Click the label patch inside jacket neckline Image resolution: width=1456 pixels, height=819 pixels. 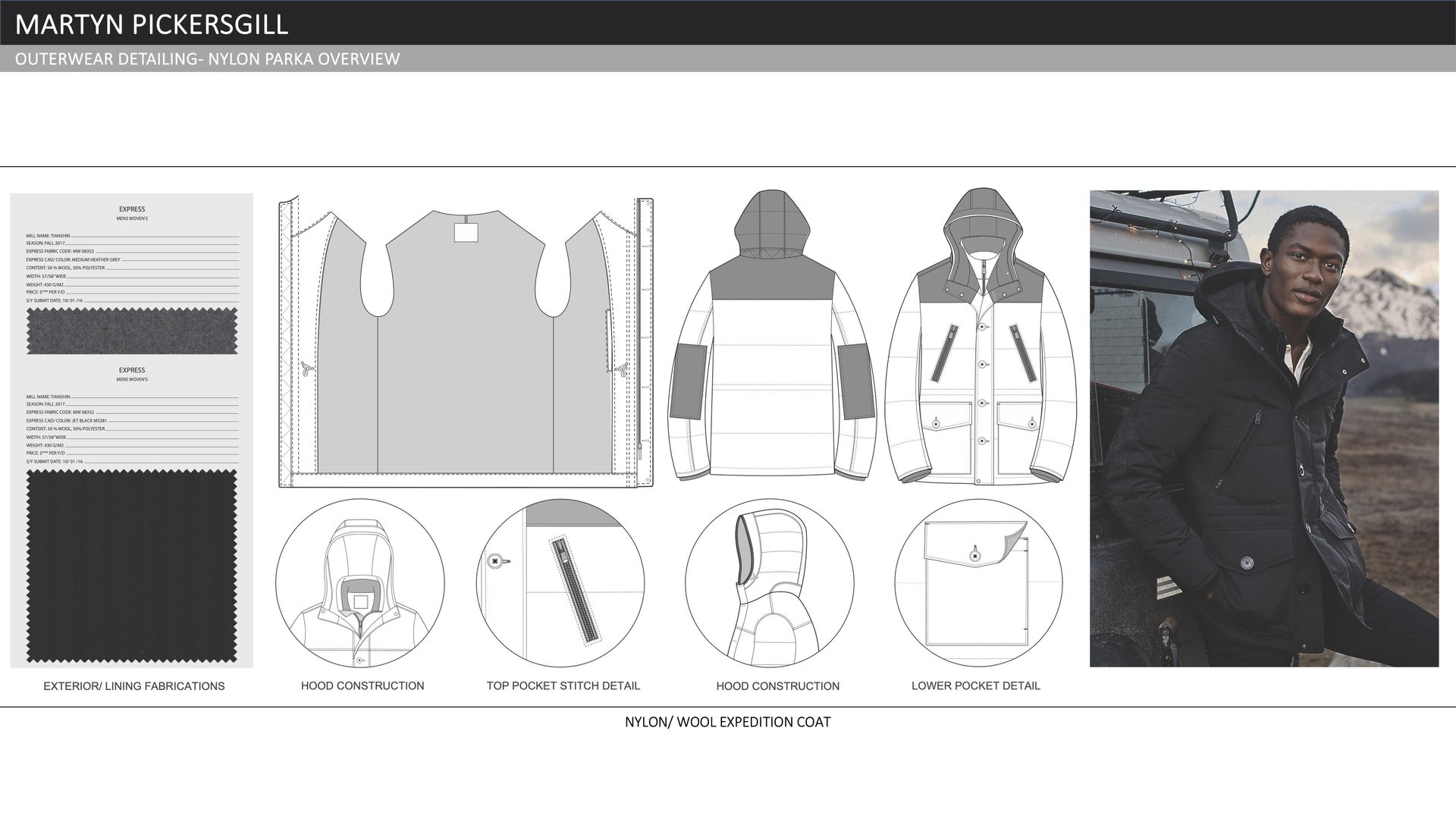(x=466, y=232)
